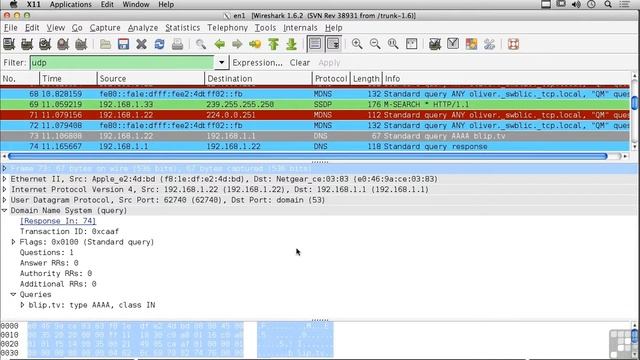Select packet 69 SSDP M-SEARCH row

(x=315, y=104)
